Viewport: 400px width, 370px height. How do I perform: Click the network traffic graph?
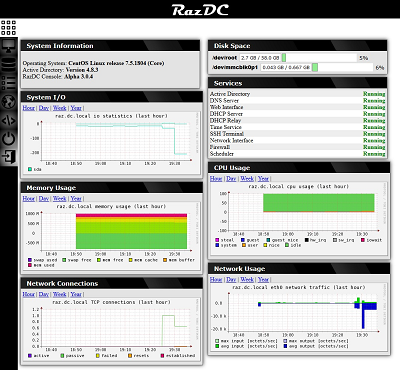[x=299, y=317]
